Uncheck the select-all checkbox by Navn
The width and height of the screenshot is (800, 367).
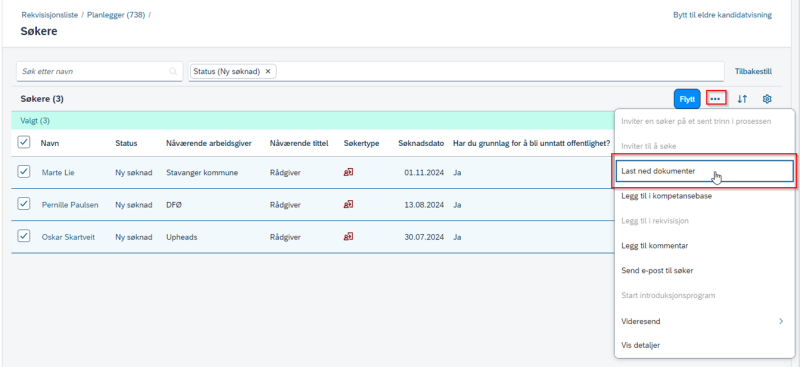pyautogui.click(x=23, y=143)
